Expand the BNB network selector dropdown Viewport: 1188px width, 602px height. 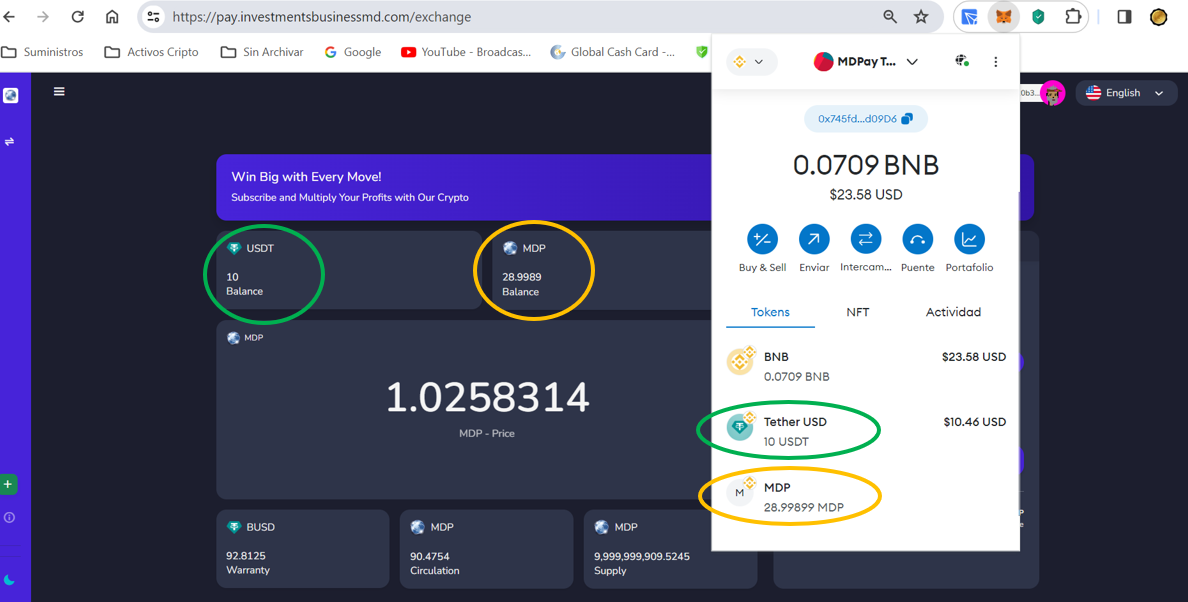pos(750,62)
